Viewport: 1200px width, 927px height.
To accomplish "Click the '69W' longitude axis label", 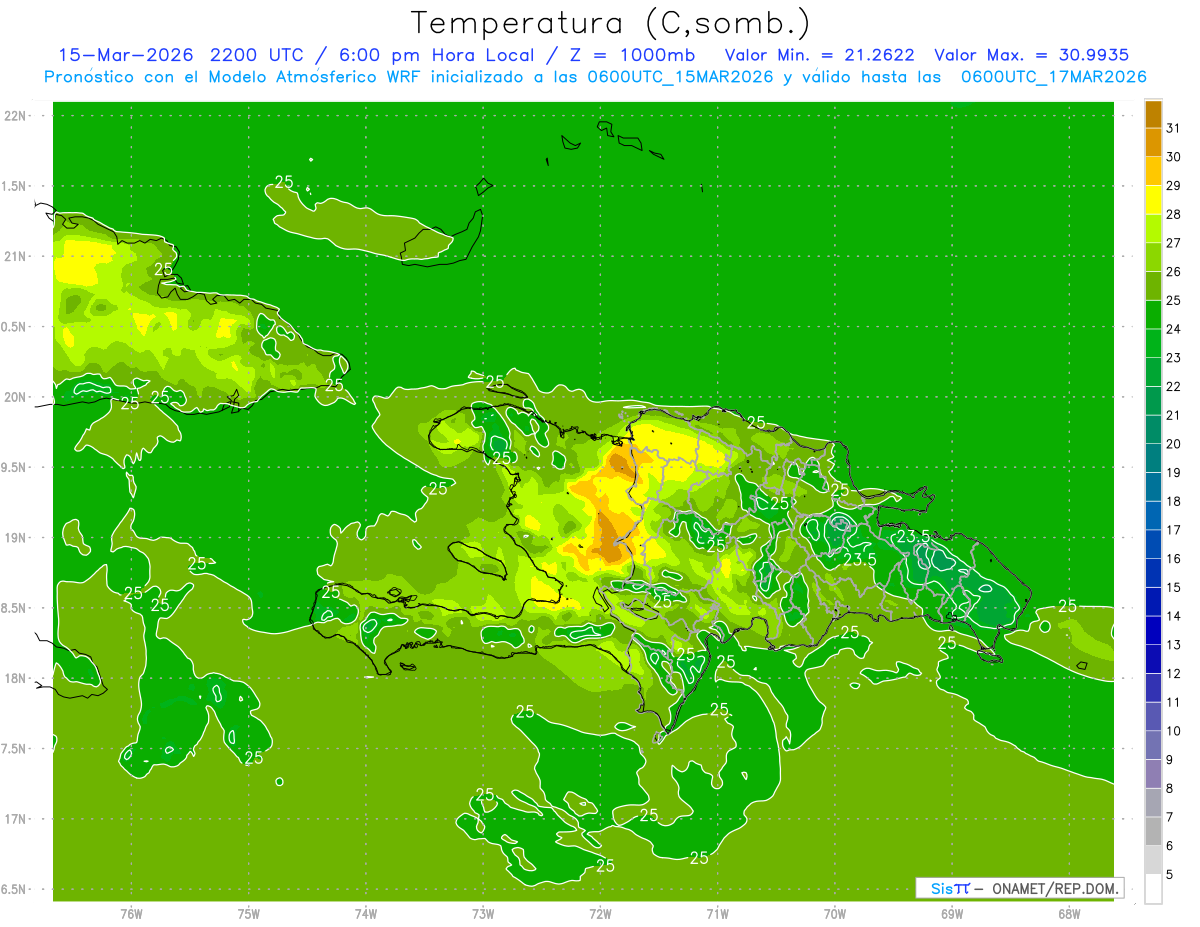I will [x=951, y=914].
